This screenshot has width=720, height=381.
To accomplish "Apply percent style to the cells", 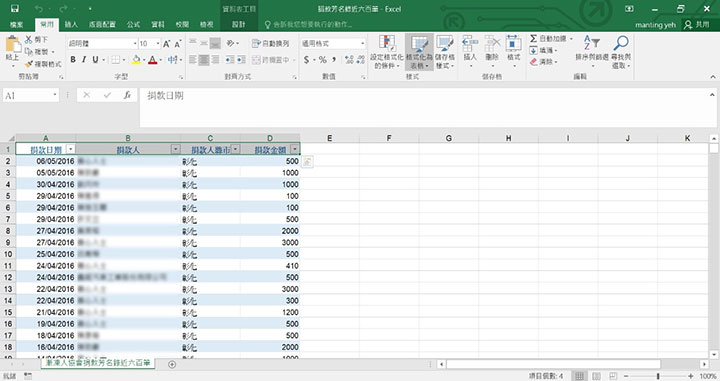I will (322, 60).
